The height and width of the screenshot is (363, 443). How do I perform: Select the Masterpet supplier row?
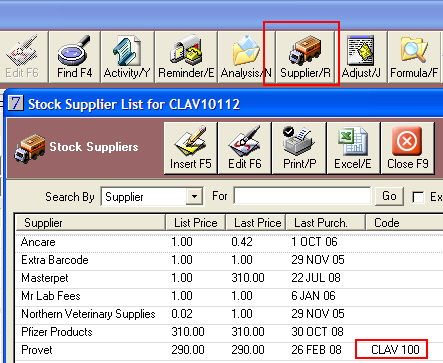[229, 278]
